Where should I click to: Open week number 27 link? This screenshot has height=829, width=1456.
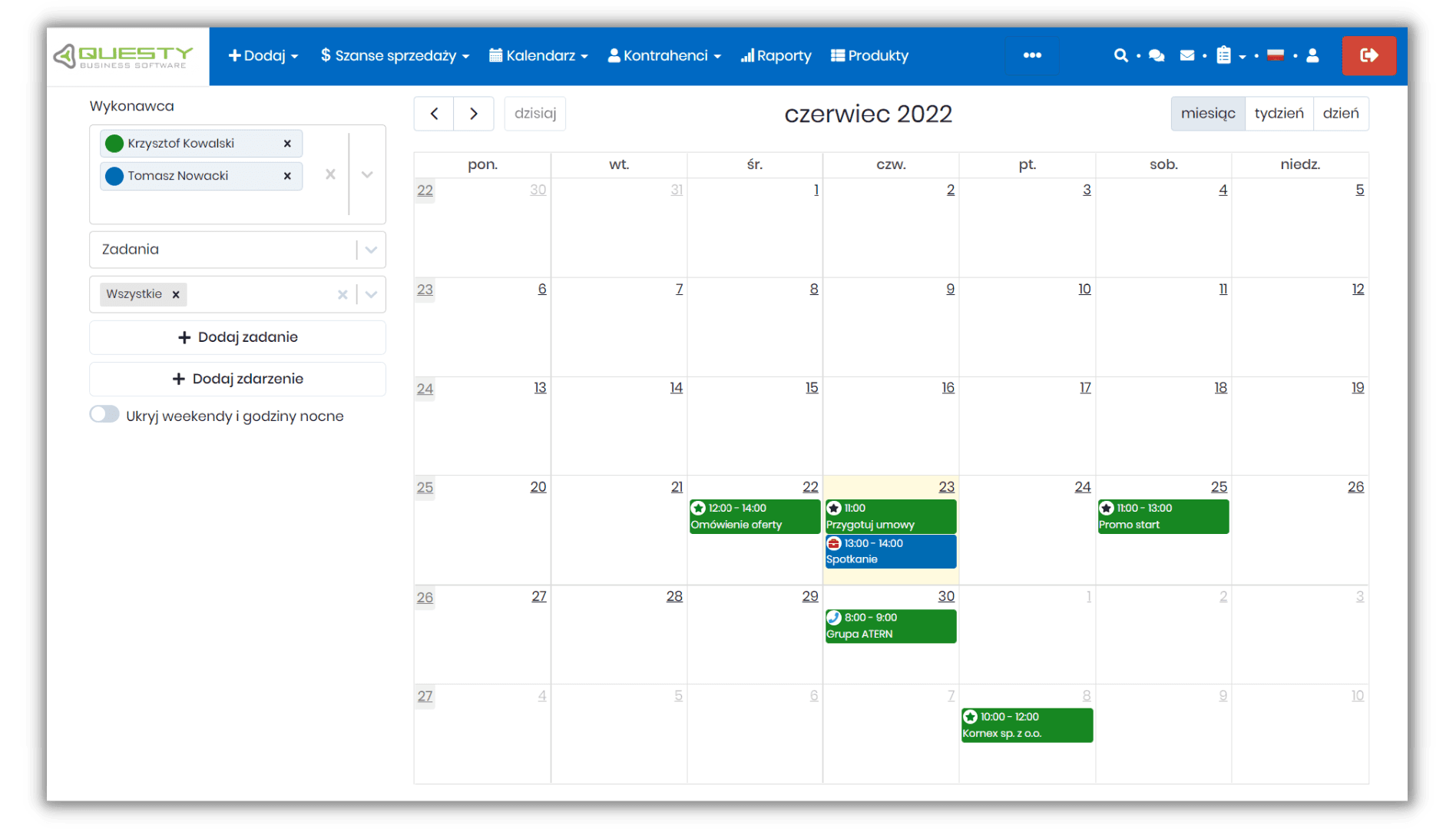(425, 696)
